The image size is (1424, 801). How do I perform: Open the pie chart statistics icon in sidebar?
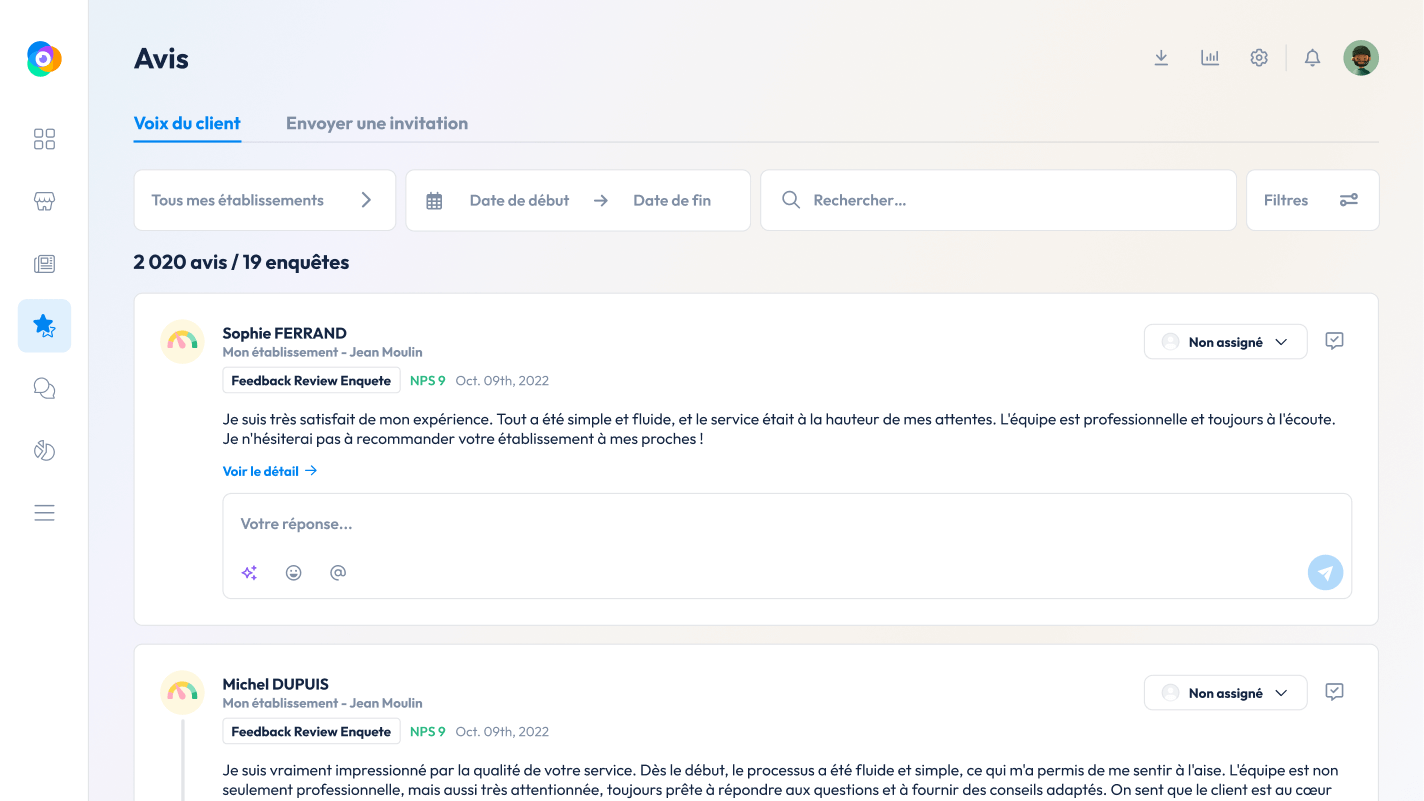pyautogui.click(x=44, y=451)
